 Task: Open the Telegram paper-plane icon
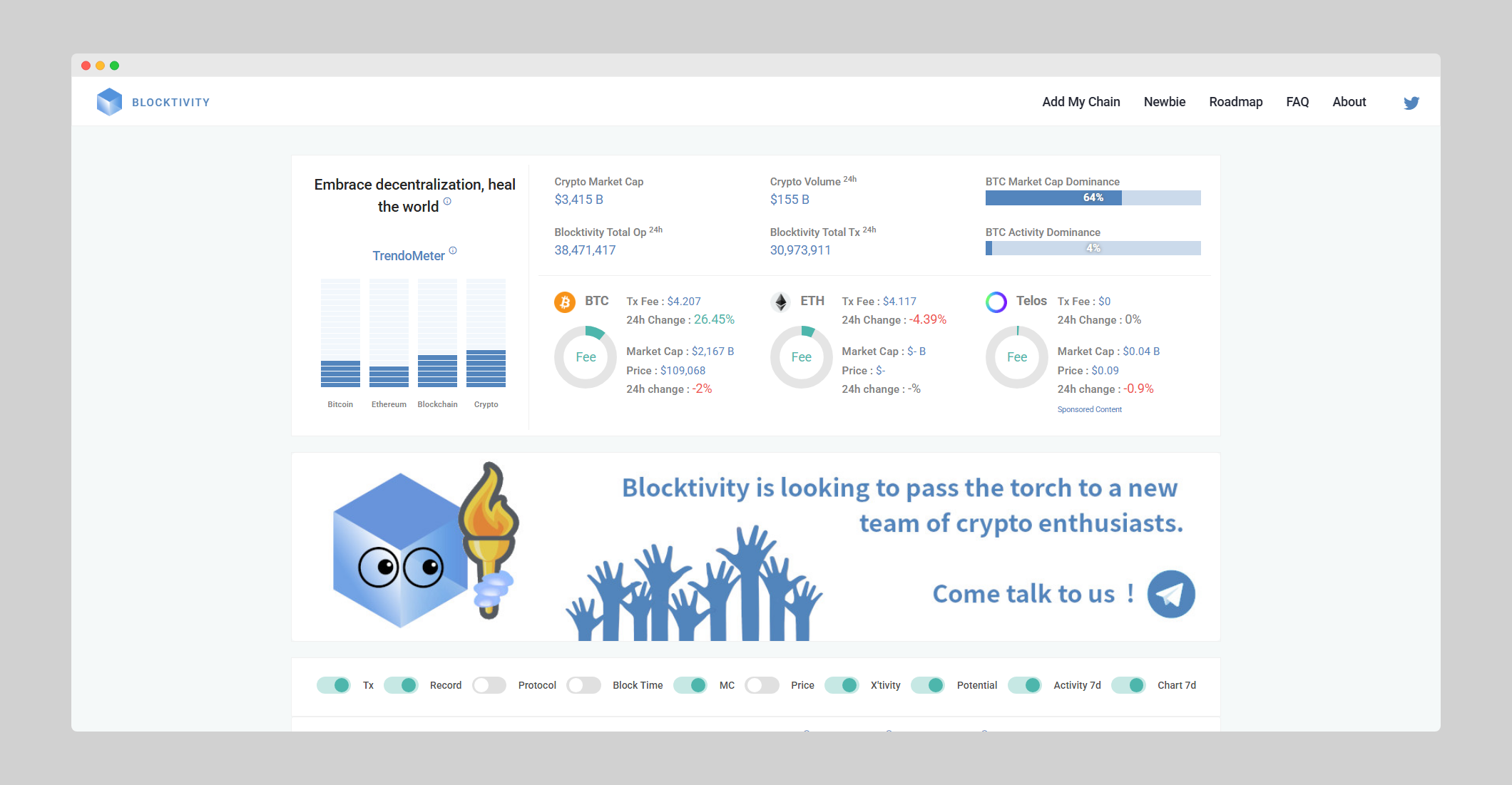(x=1171, y=594)
